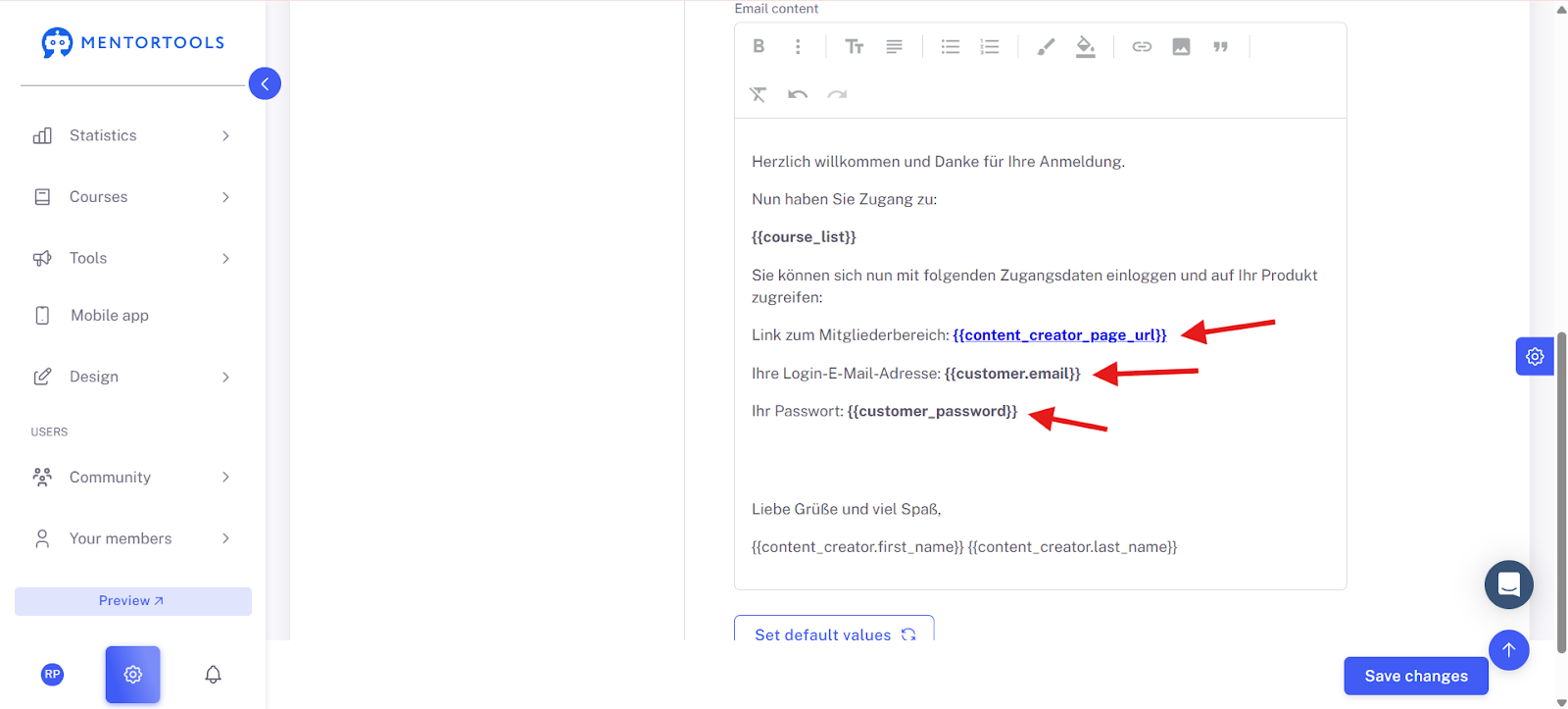
Task: Open notifications bell
Action: [213, 675]
